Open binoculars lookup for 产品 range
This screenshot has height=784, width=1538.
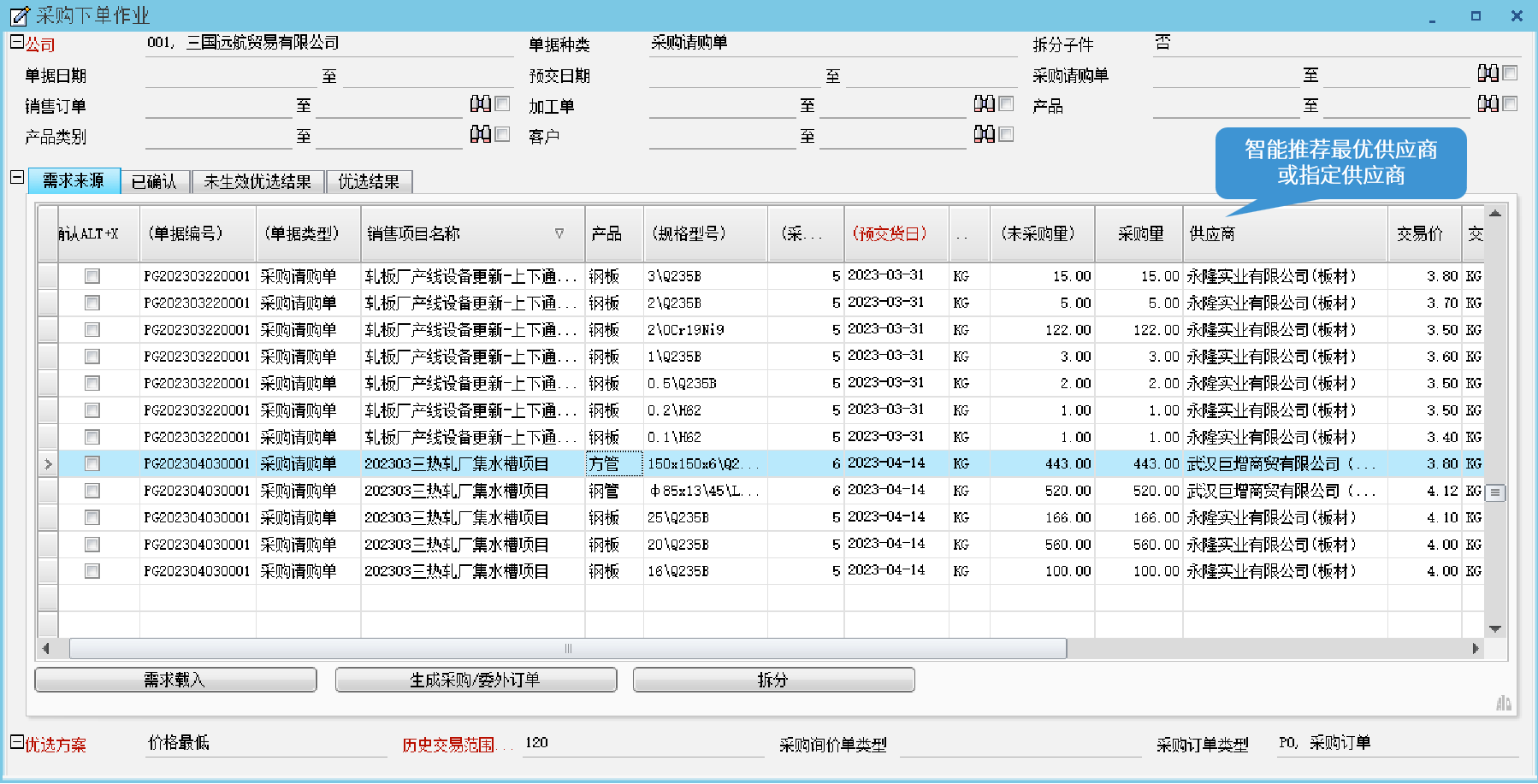point(1488,104)
